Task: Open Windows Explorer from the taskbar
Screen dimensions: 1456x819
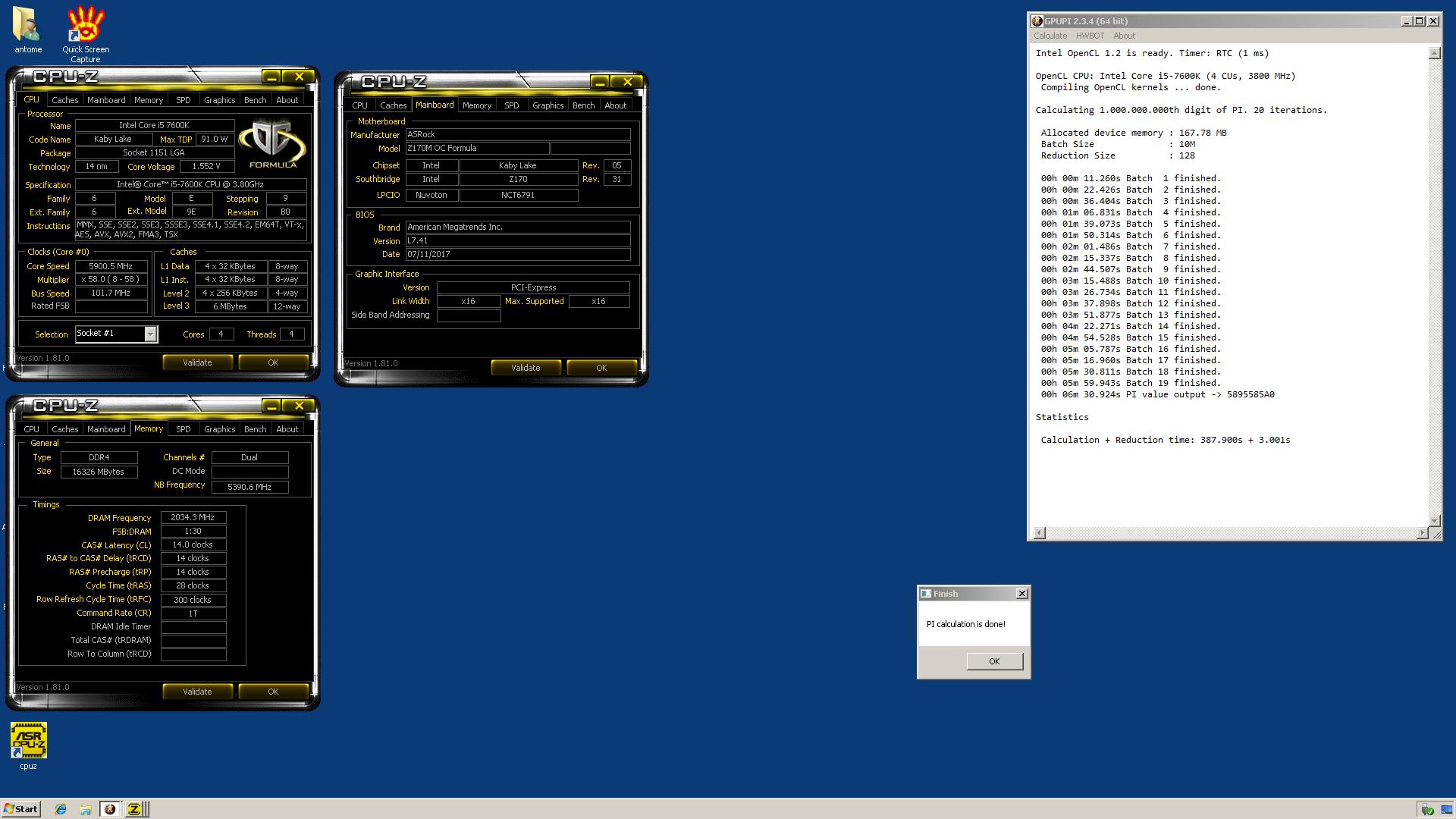Action: [86, 809]
